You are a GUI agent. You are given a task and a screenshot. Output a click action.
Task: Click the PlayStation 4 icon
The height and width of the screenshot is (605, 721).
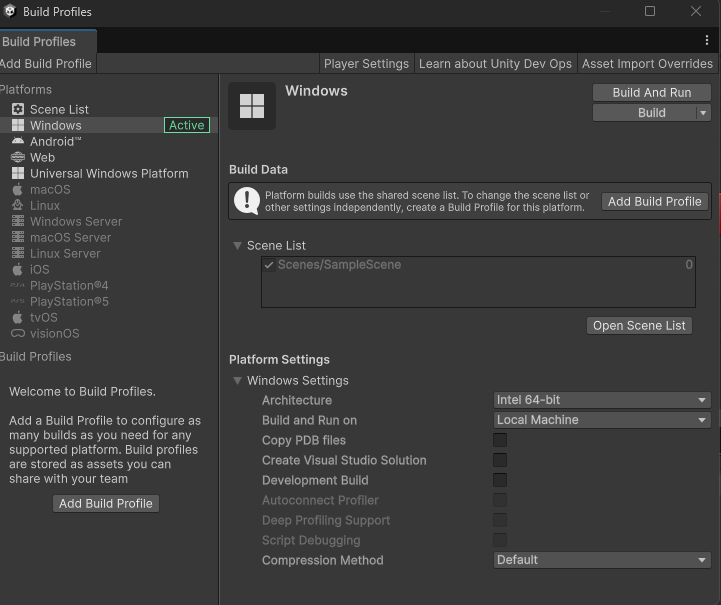click(x=17, y=285)
